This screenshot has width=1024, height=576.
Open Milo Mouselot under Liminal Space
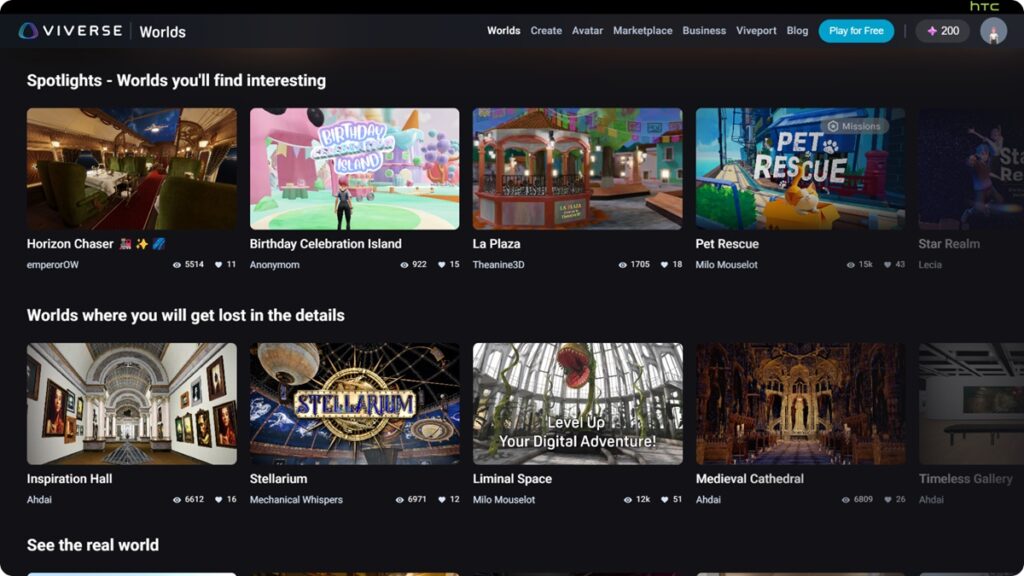504,500
